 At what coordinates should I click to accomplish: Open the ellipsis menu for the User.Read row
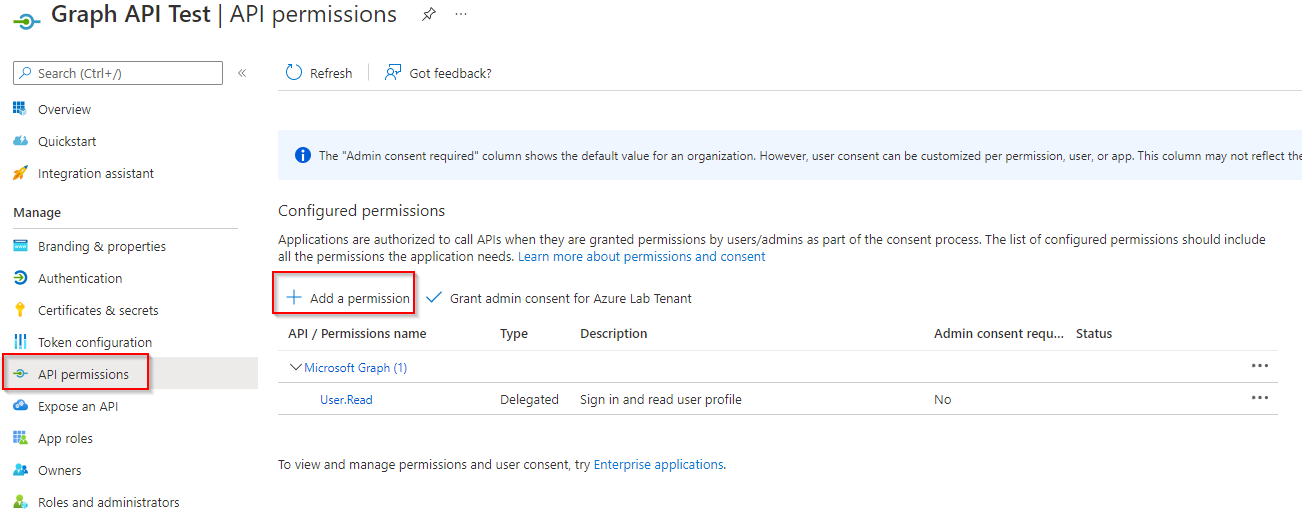1259,398
